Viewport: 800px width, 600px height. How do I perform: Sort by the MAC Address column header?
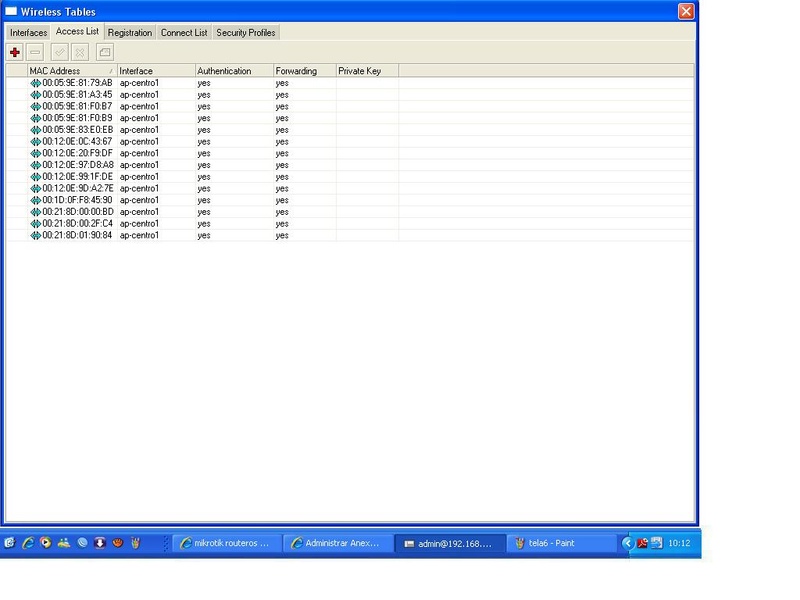point(72,71)
